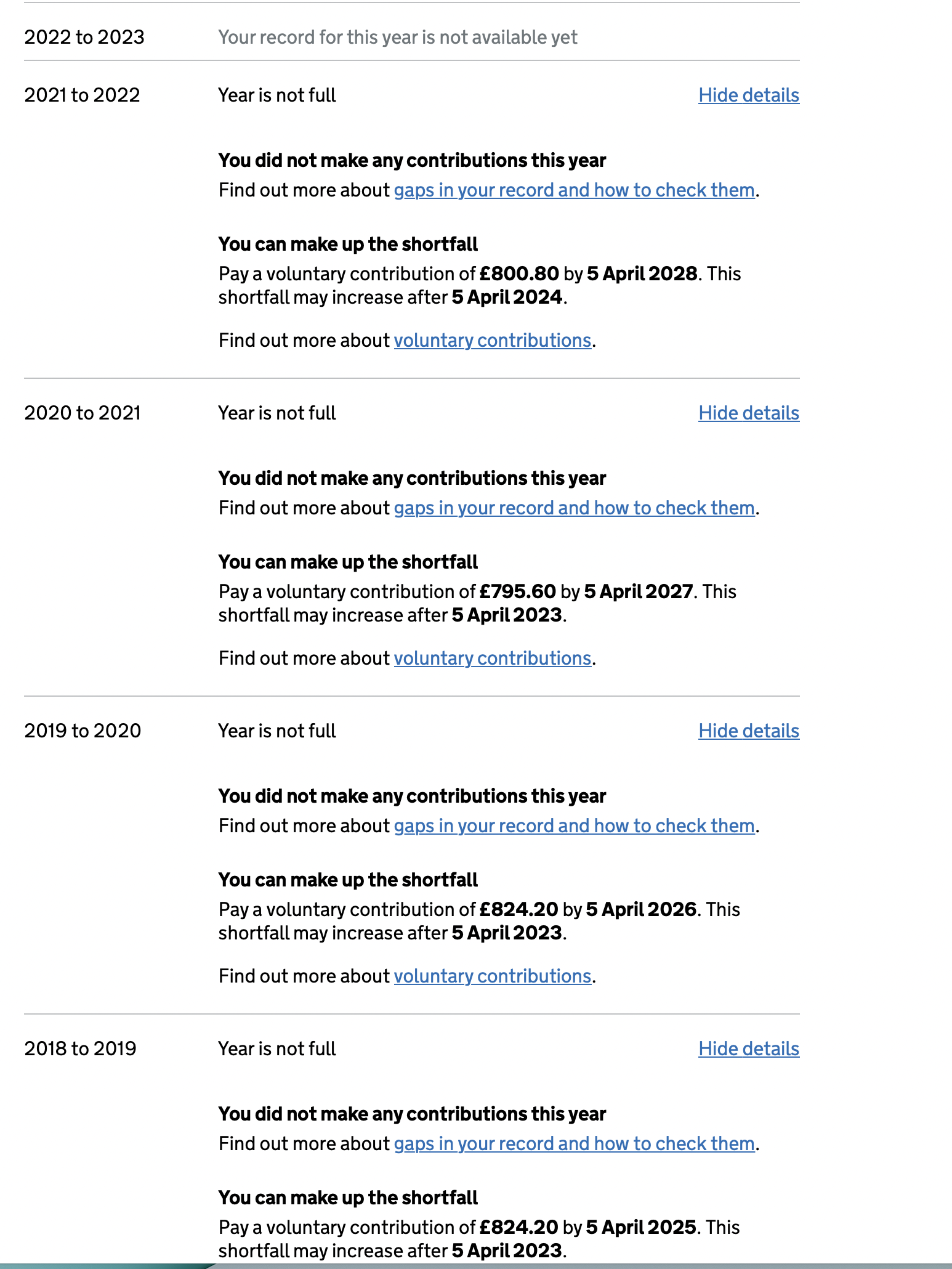Open gaps in your record link under 2018 to 2019

click(574, 1143)
